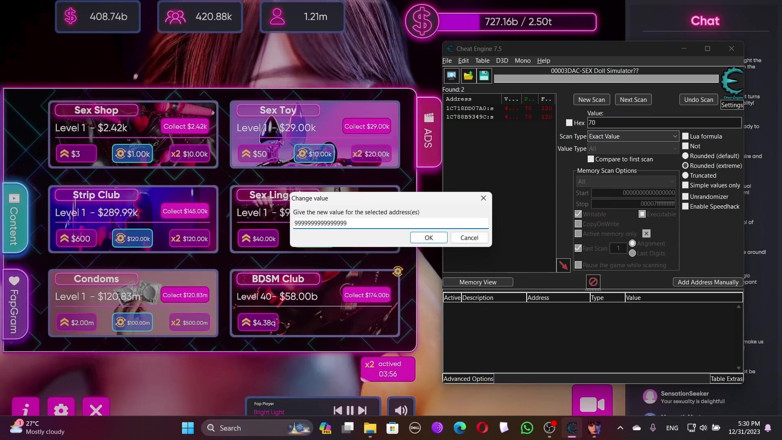This screenshot has width=782, height=440.
Task: Click the red arrow add-to-list icon
Action: pyautogui.click(x=563, y=265)
